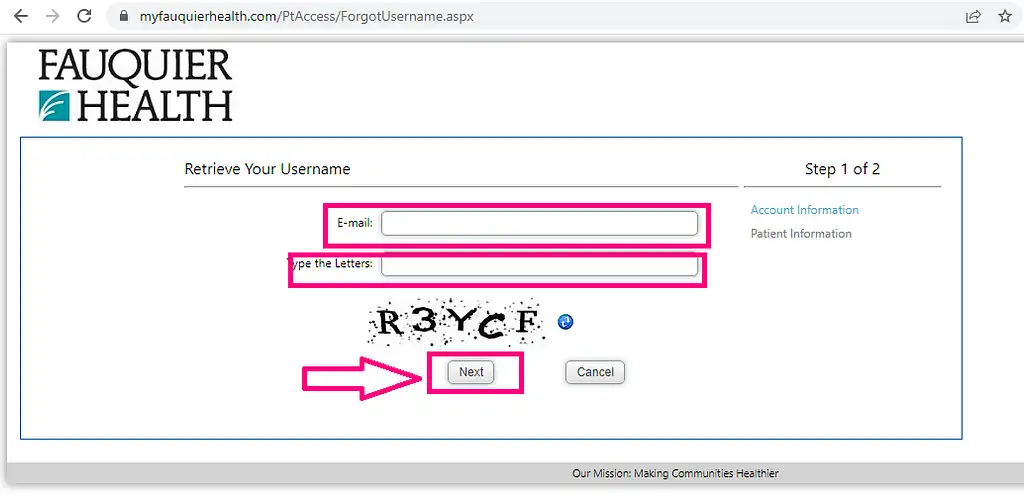The height and width of the screenshot is (503, 1024).
Task: Click into the E-mail input field
Action: 539,223
